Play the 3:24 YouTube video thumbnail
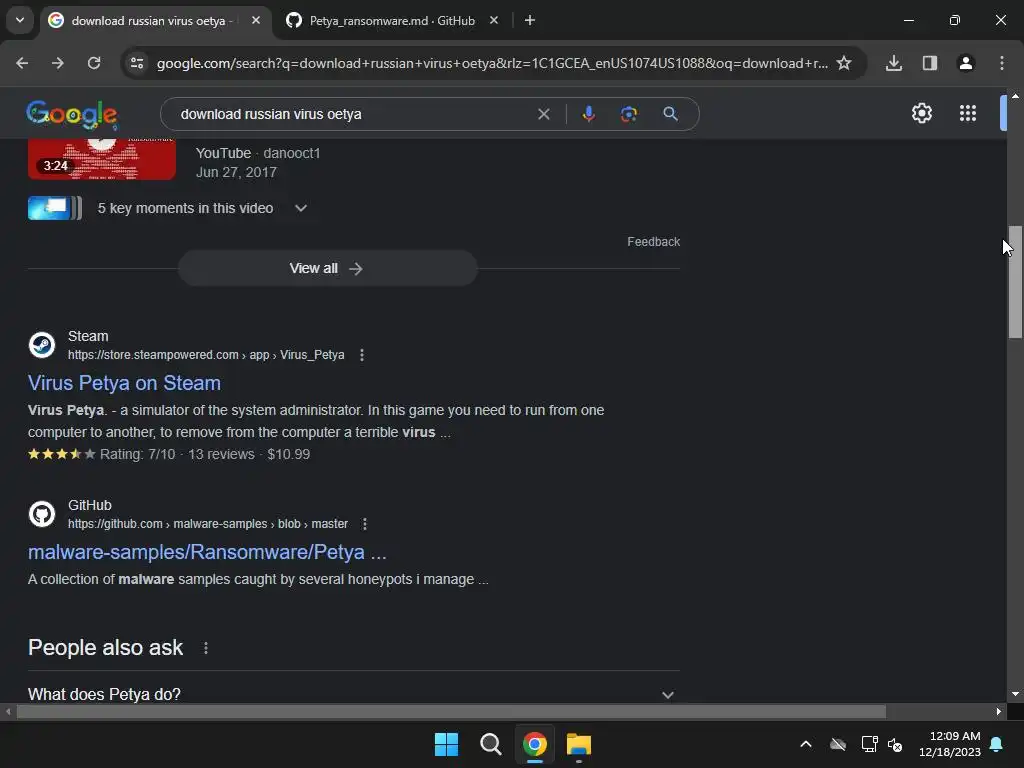This screenshot has width=1024, height=768. 102,159
